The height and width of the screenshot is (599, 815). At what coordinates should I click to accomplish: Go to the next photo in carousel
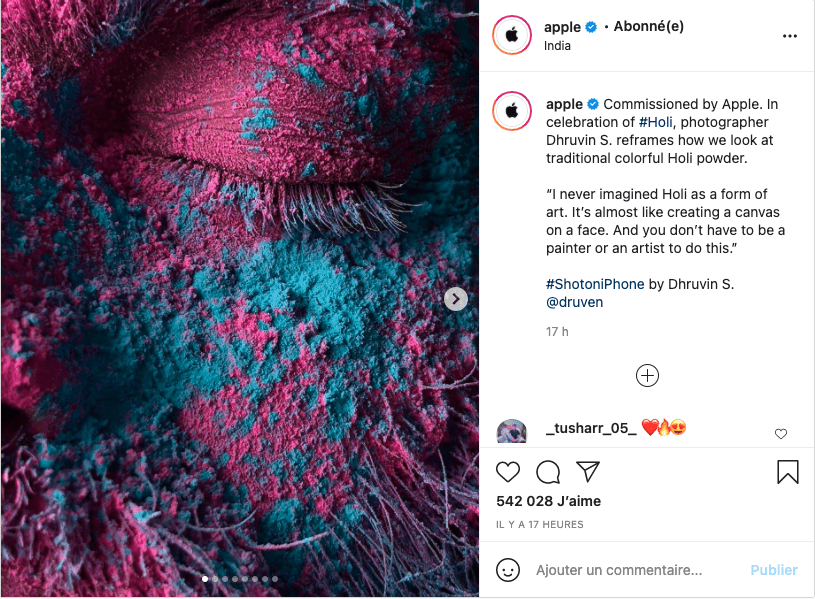point(456,299)
